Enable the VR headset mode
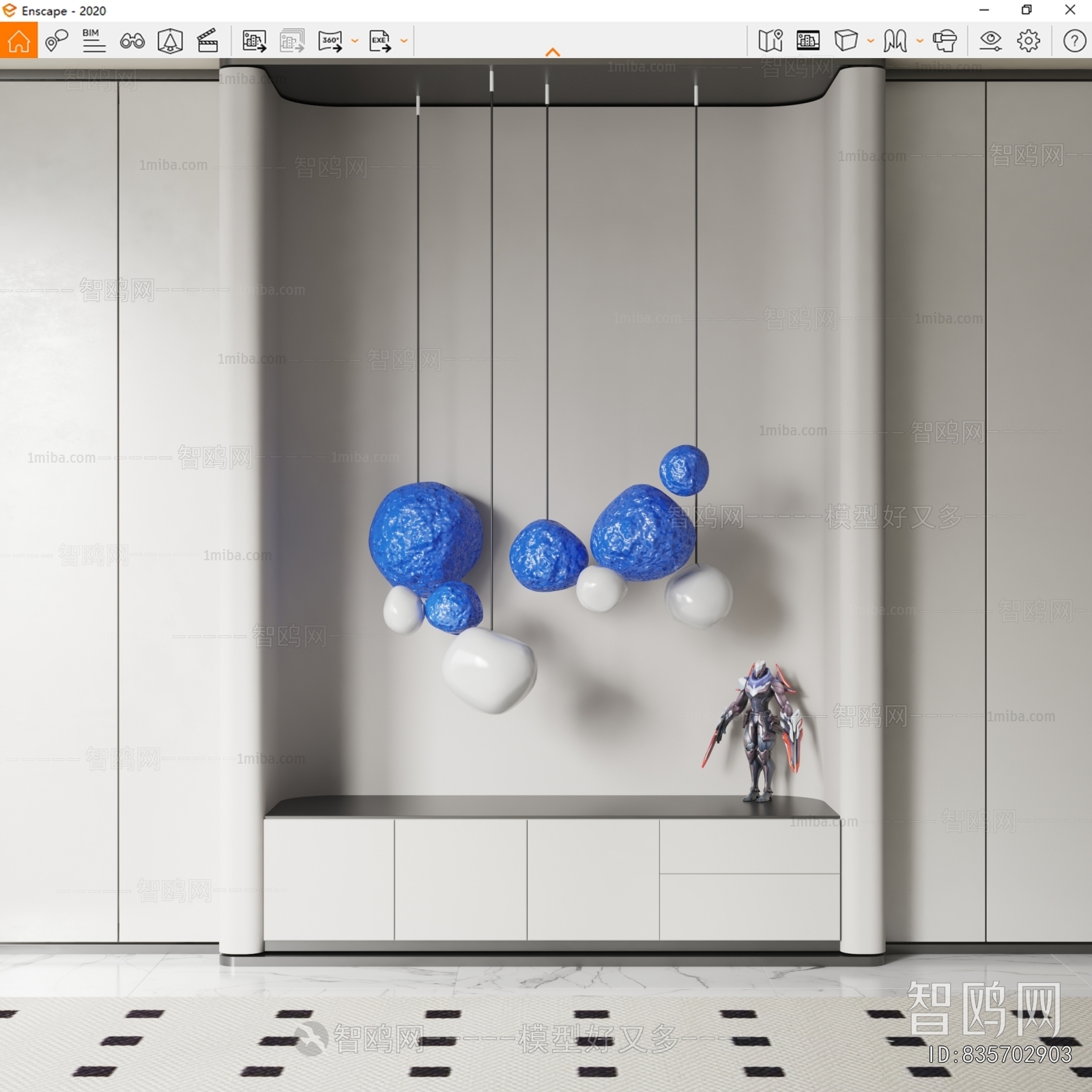 click(945, 41)
